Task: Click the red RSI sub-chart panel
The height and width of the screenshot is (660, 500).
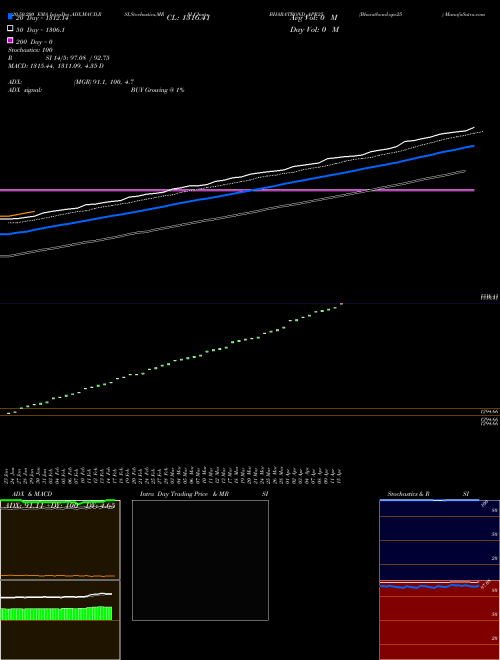Action: pos(439,620)
